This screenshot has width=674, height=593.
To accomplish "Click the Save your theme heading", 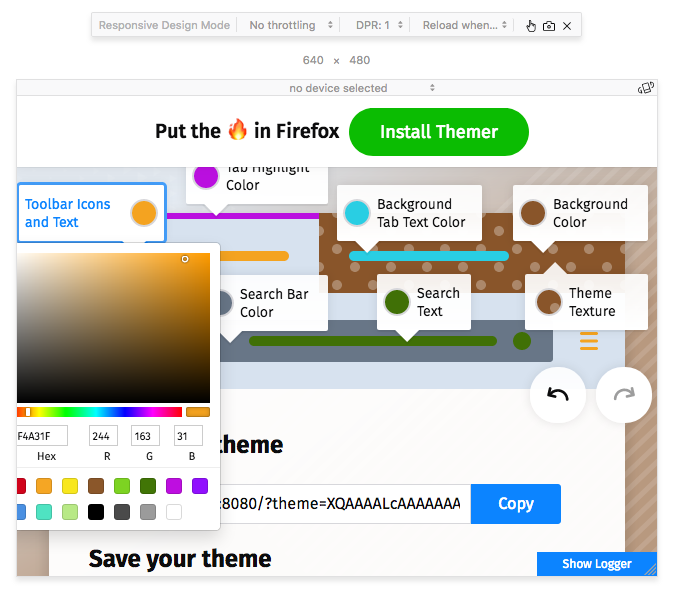I will pos(180,559).
